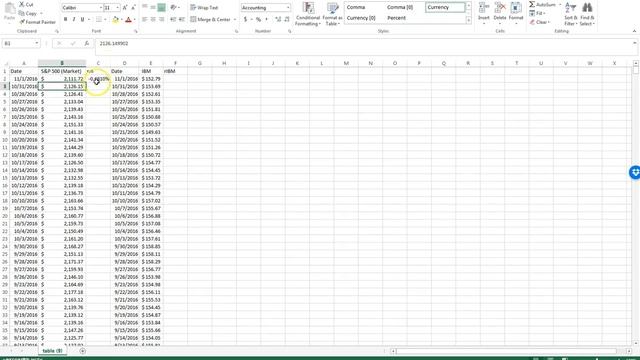The width and height of the screenshot is (640, 360).
Task: Toggle Underline formatting
Action: (82, 19)
